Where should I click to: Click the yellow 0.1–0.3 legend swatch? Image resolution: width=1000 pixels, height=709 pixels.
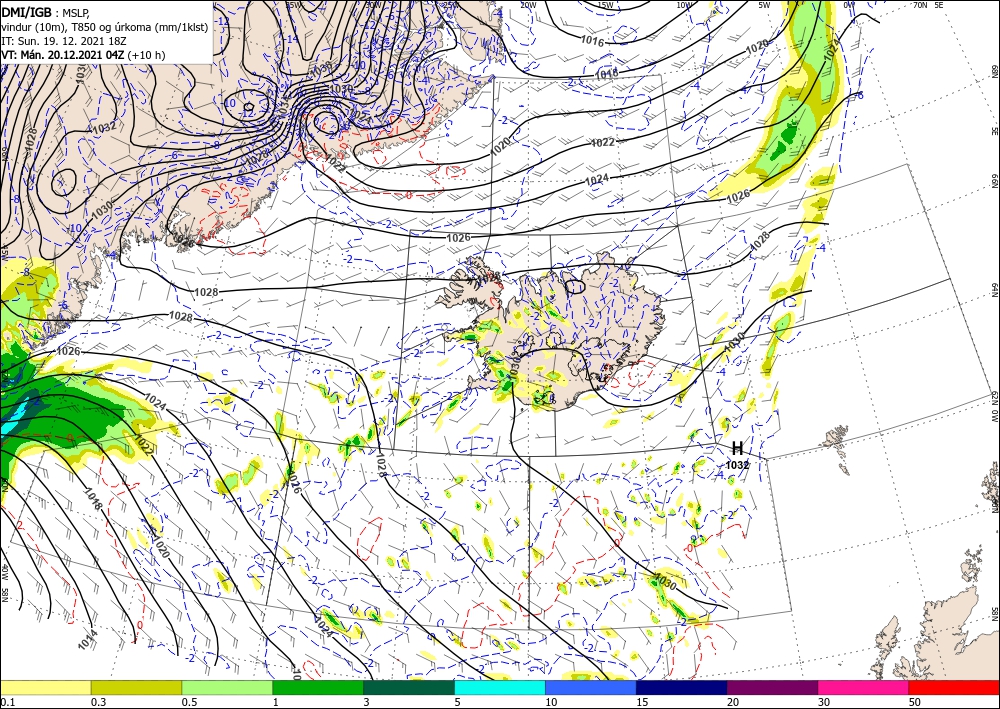[x=45, y=687]
